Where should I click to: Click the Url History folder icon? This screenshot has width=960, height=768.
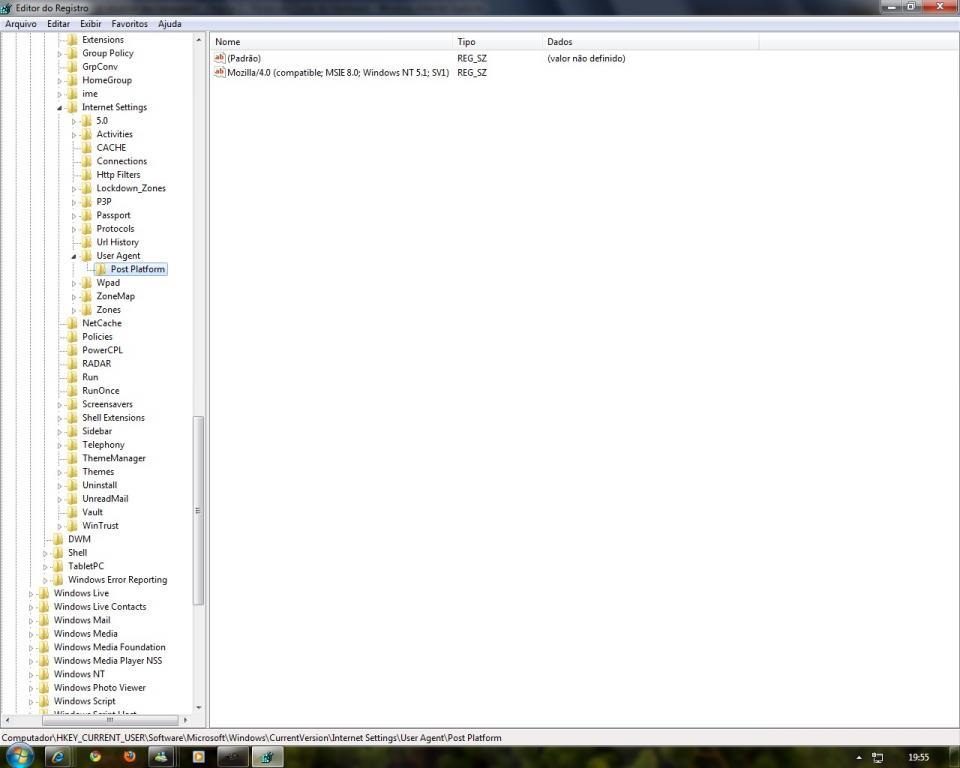87,242
